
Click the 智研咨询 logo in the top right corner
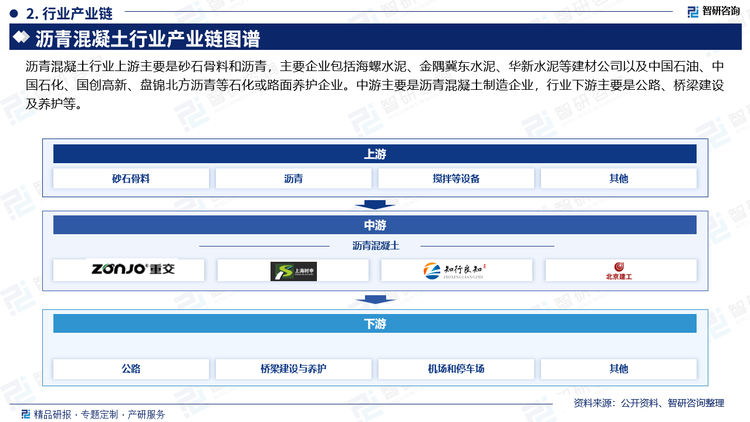click(x=713, y=11)
